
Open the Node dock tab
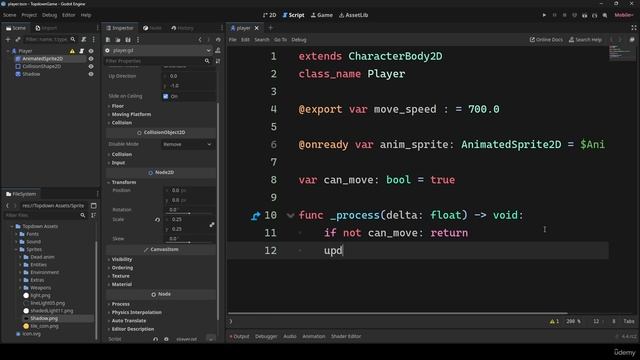152,28
